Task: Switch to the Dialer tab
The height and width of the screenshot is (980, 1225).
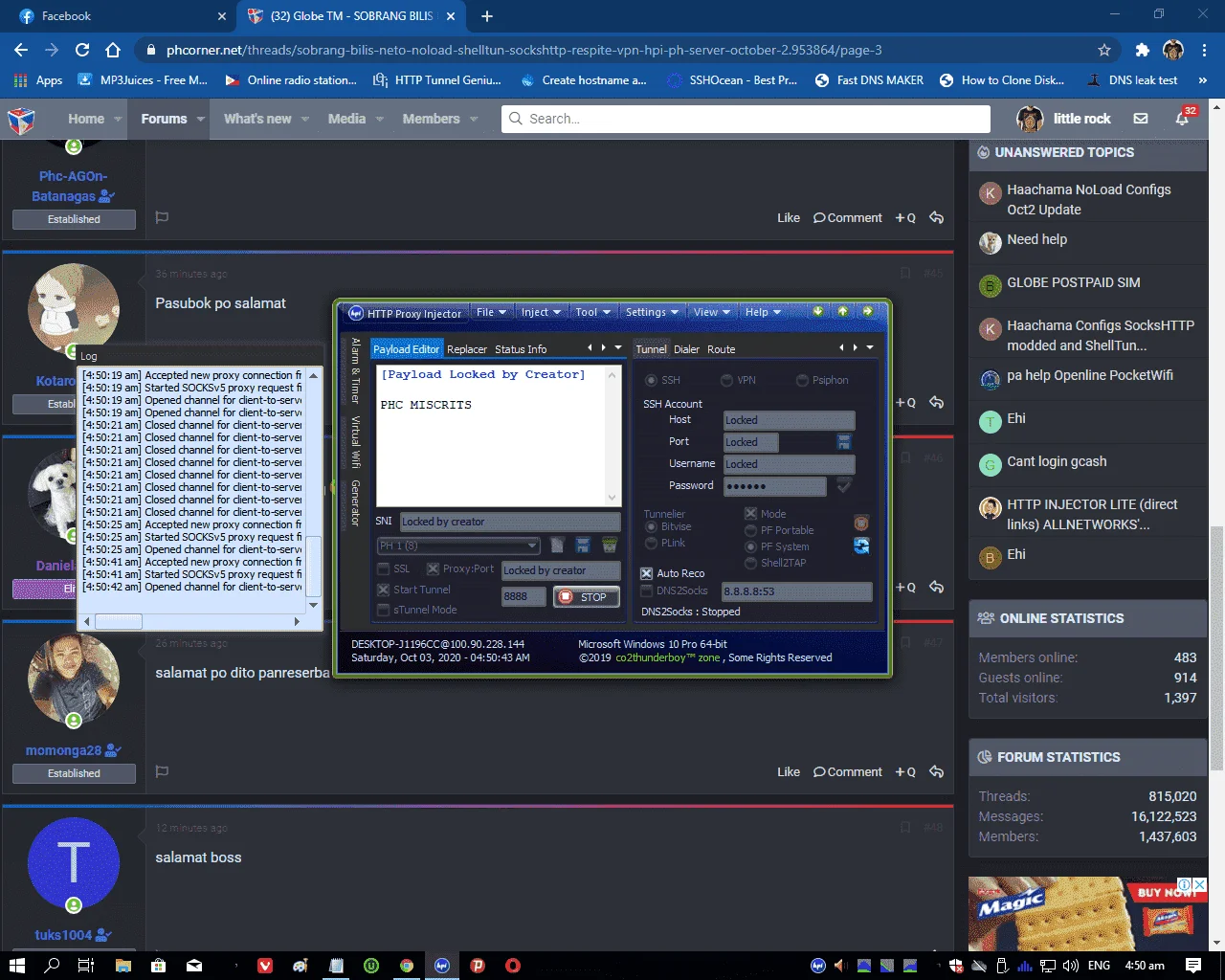Action: pos(686,349)
